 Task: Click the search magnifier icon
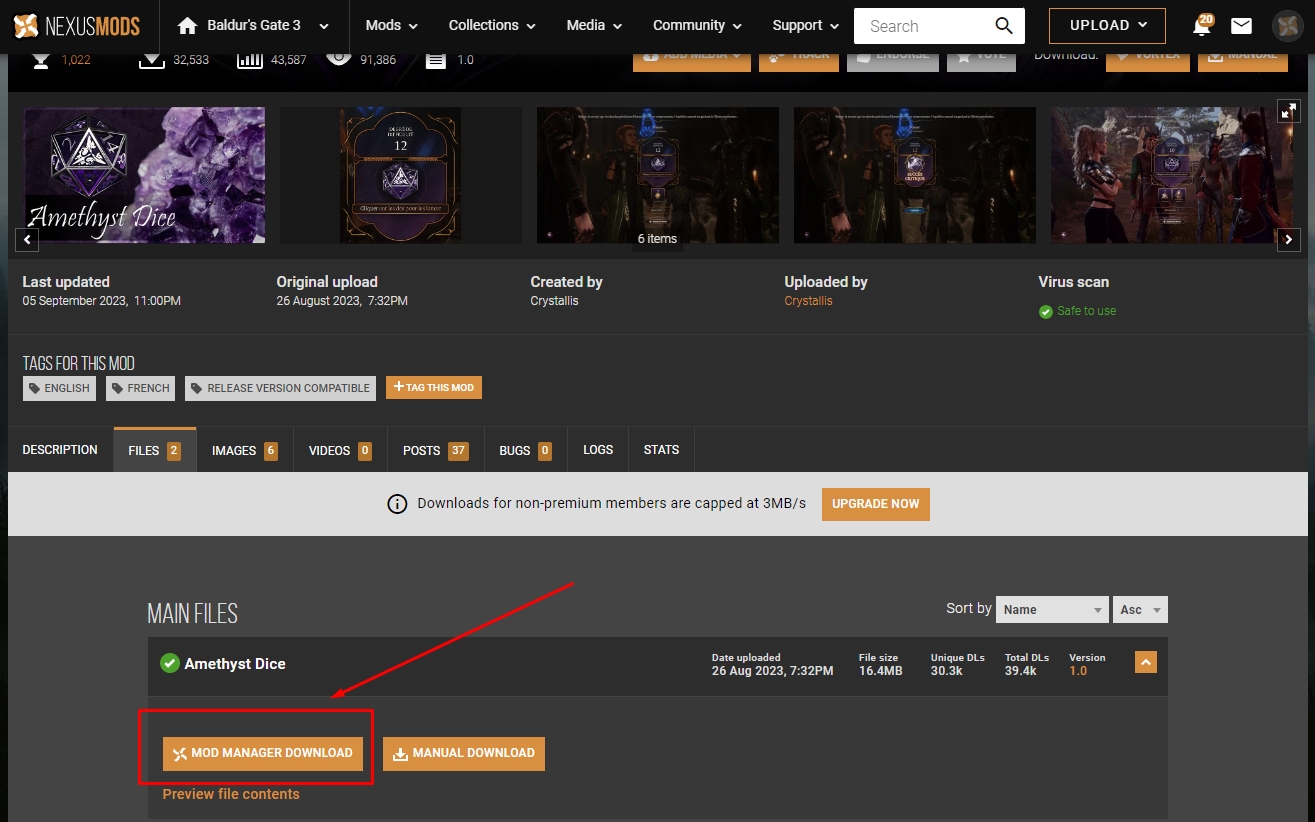[1004, 25]
